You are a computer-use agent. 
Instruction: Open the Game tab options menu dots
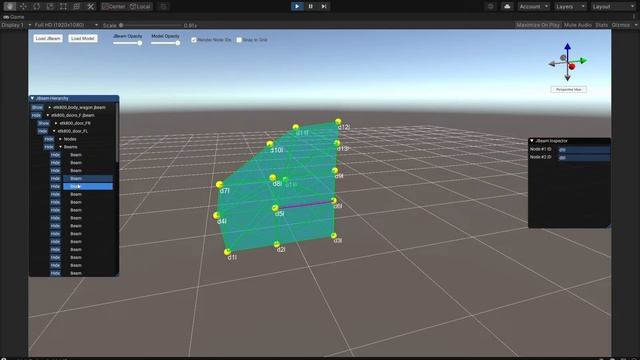click(634, 17)
